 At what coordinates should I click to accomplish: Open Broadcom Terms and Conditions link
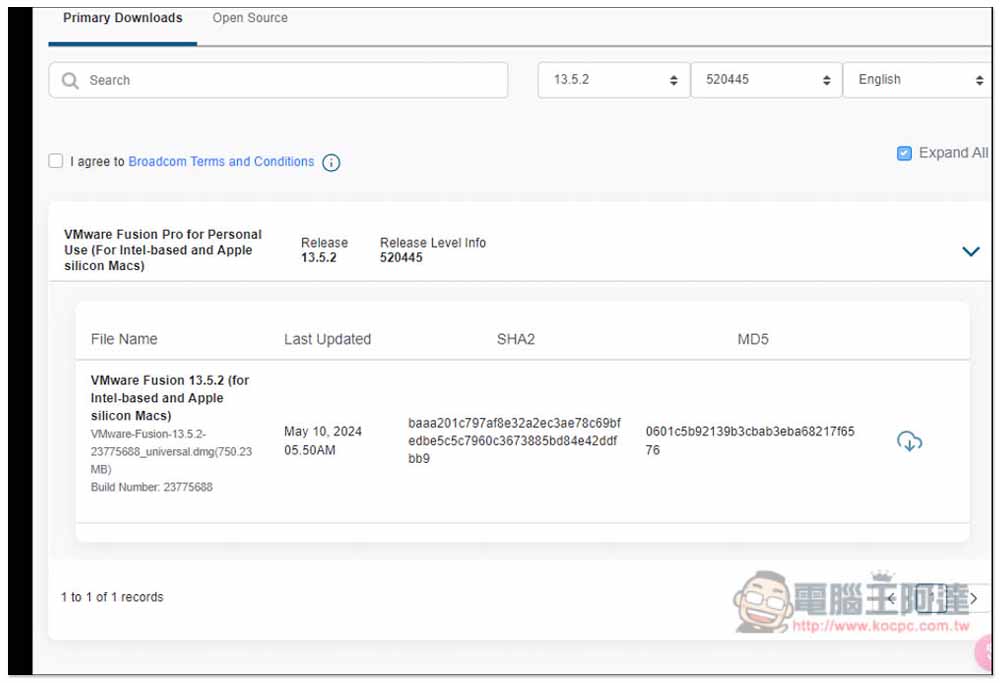pos(221,161)
